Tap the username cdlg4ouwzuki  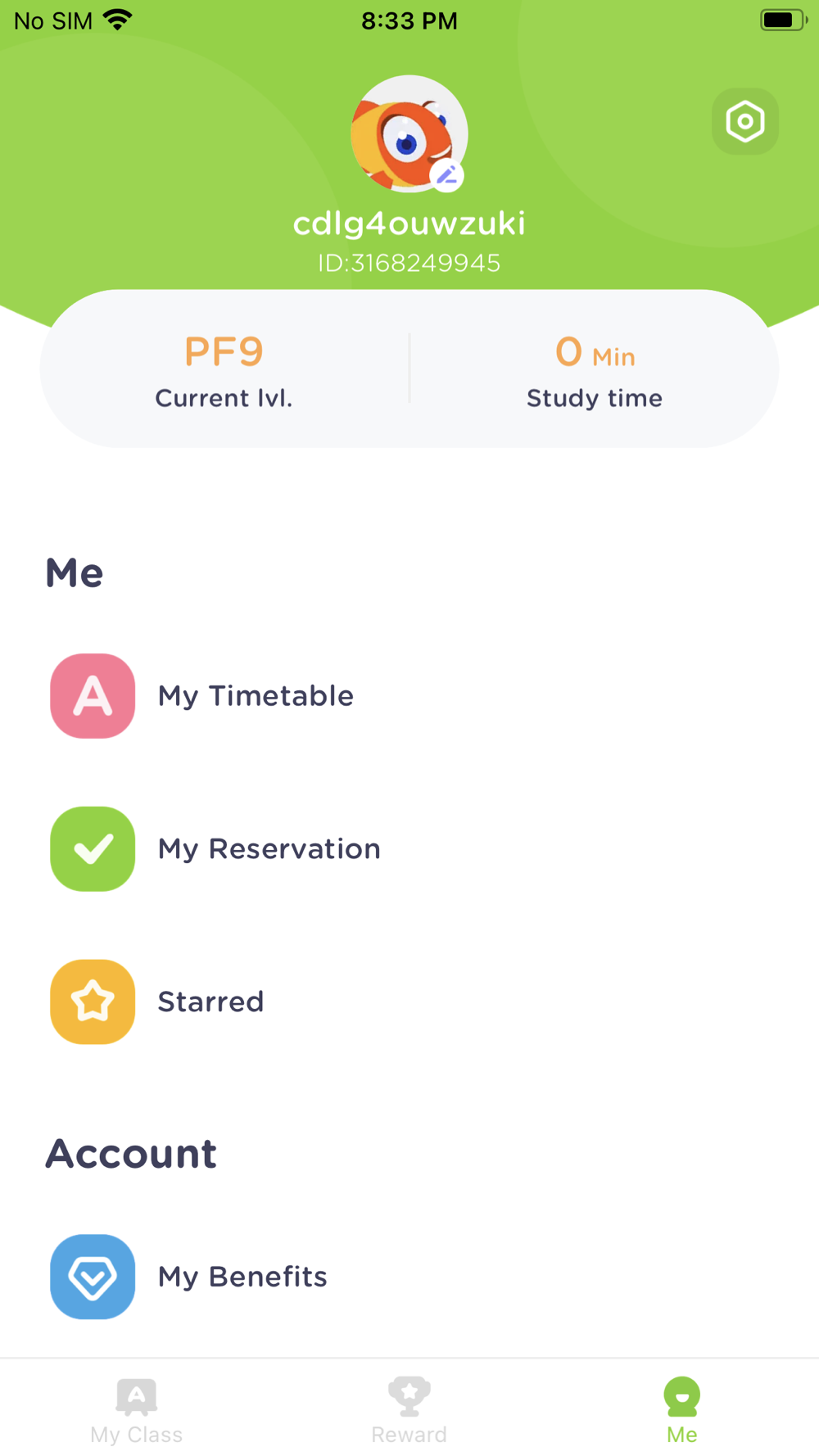pos(409,224)
